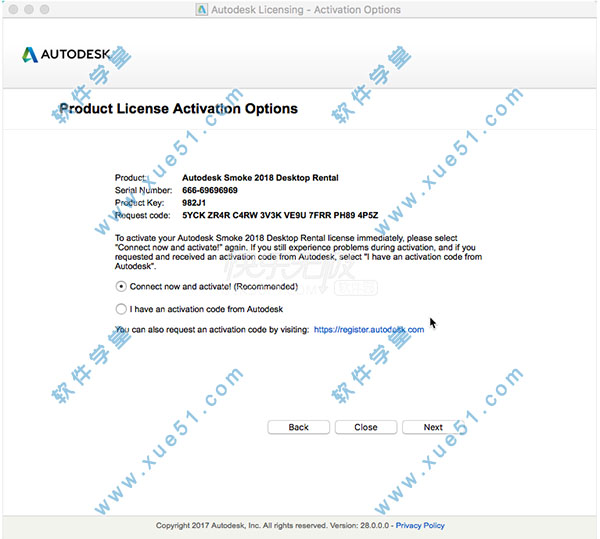Open the Privacy Policy link
This screenshot has width=600, height=539.
point(420,526)
